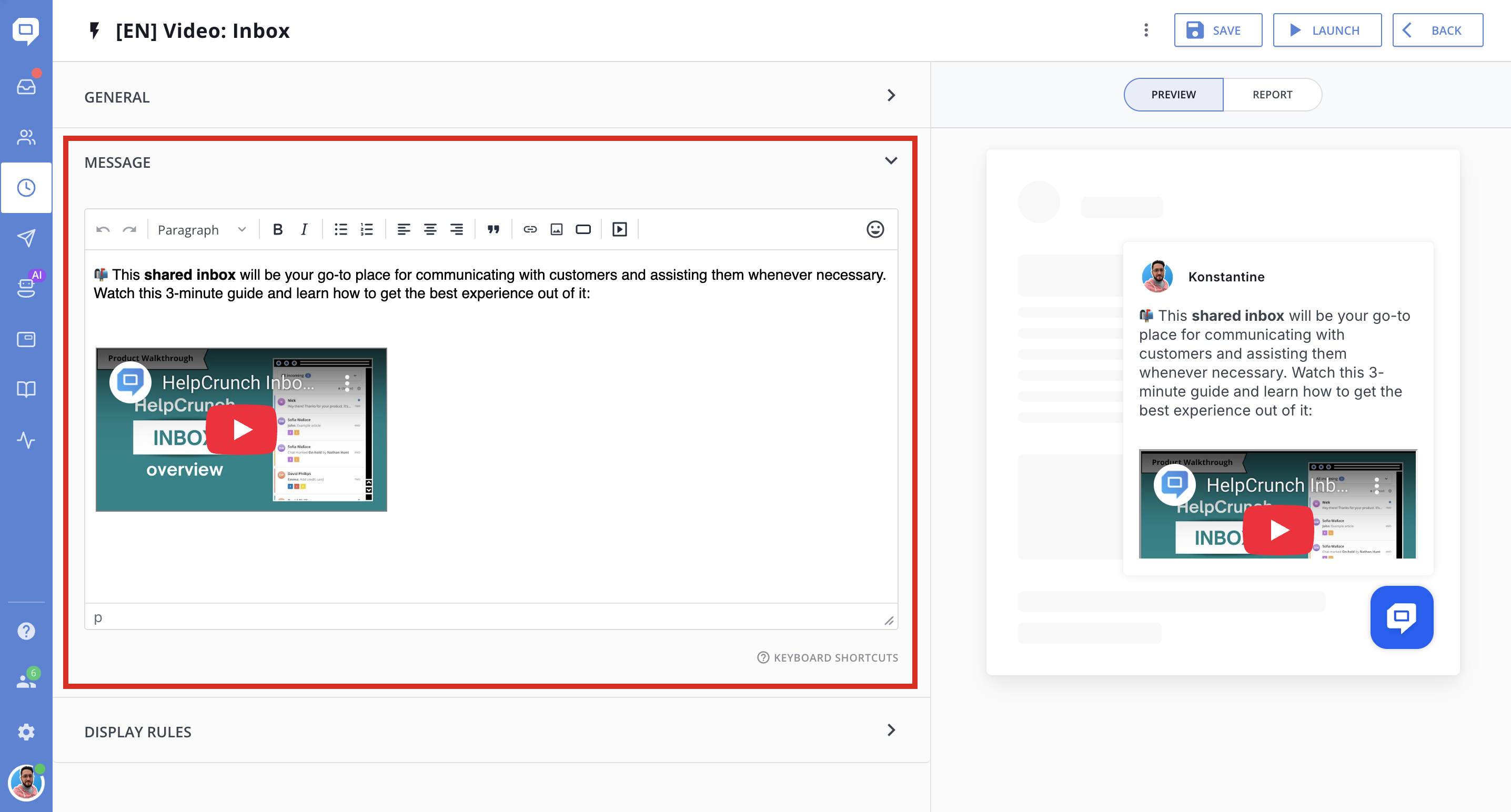The width and height of the screenshot is (1511, 812).
Task: Open the Settings gear icon
Action: point(26,732)
